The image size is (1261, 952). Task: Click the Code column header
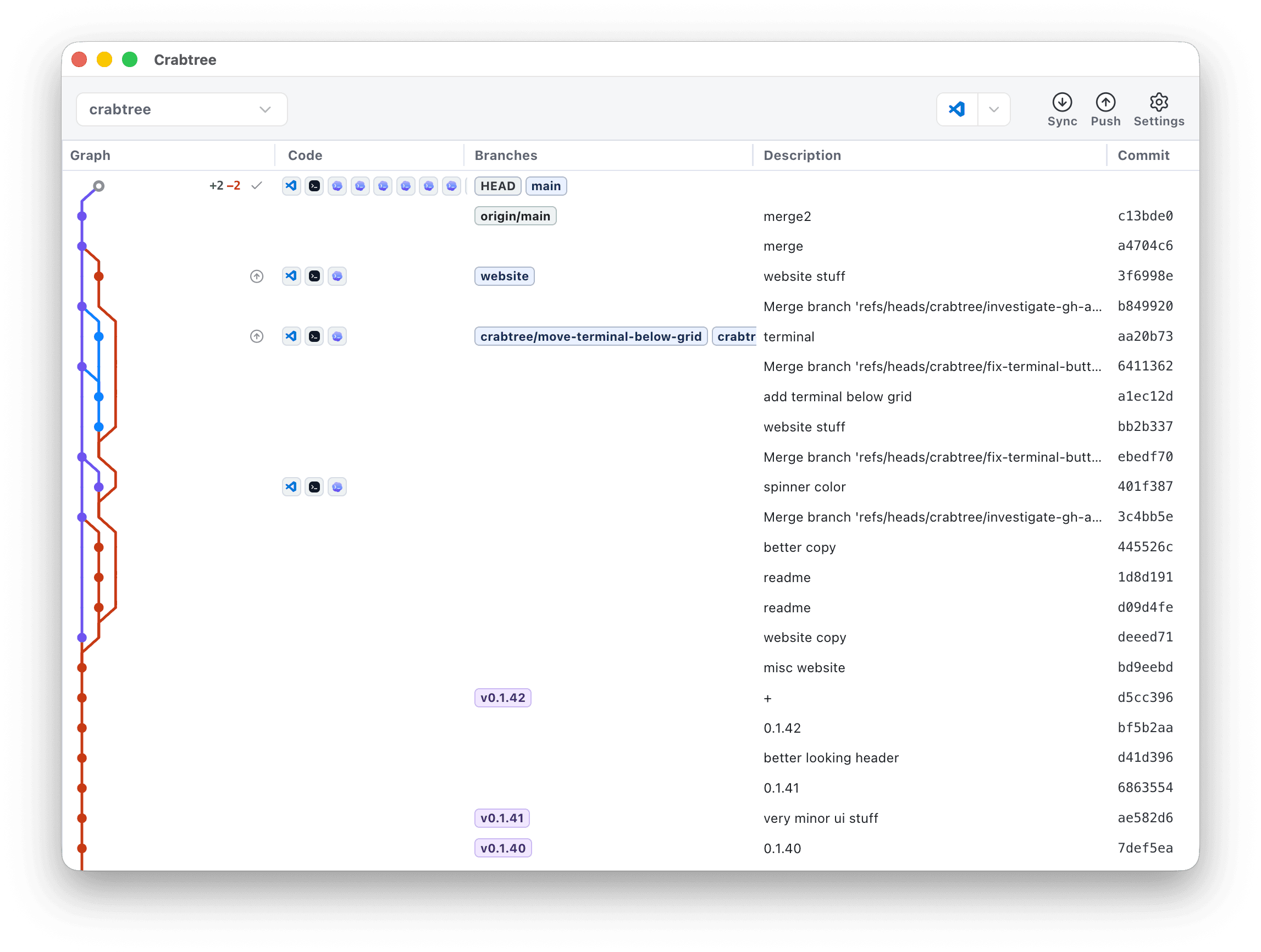pyautogui.click(x=305, y=155)
